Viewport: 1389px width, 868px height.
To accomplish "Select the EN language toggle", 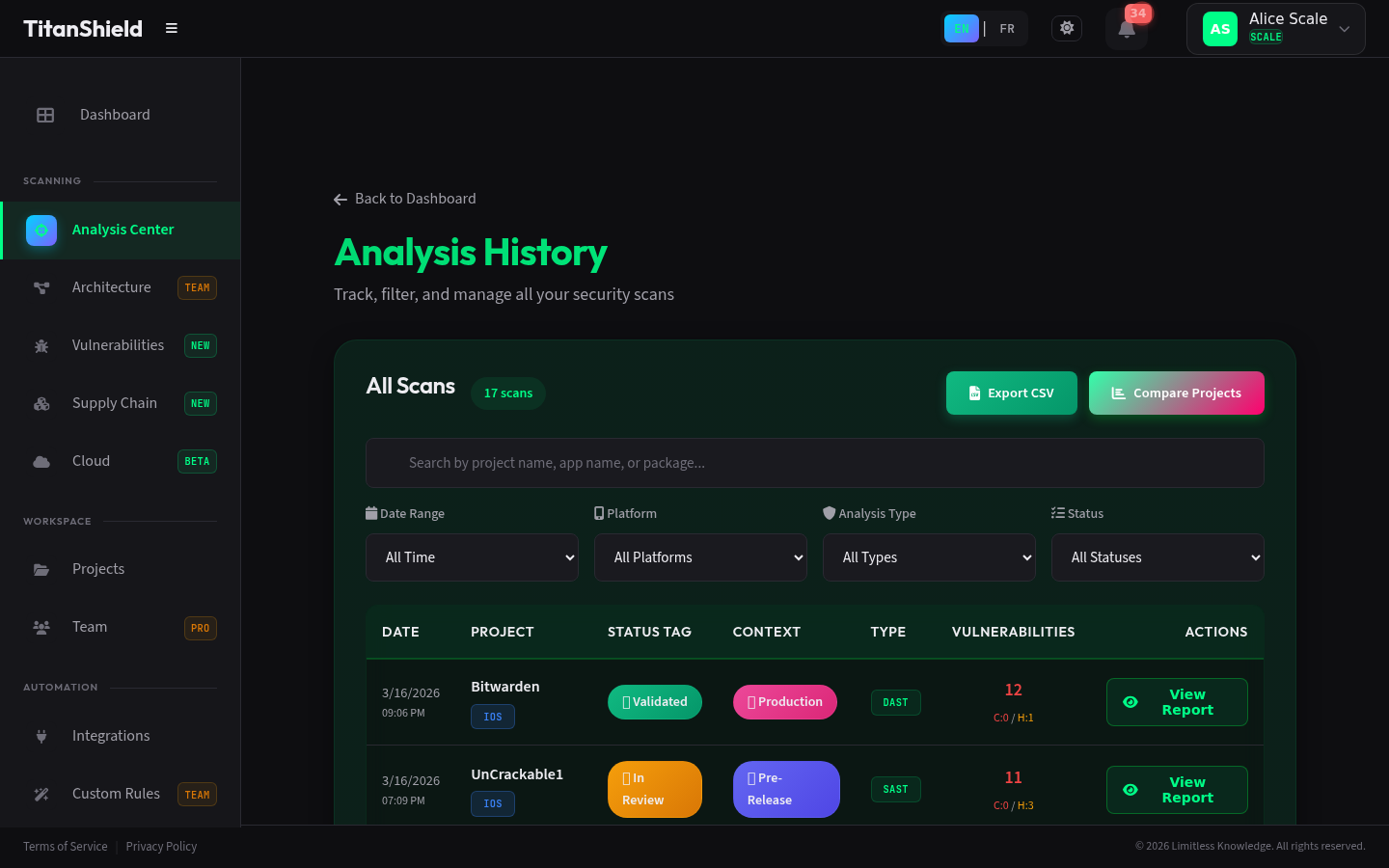I will tap(962, 28).
